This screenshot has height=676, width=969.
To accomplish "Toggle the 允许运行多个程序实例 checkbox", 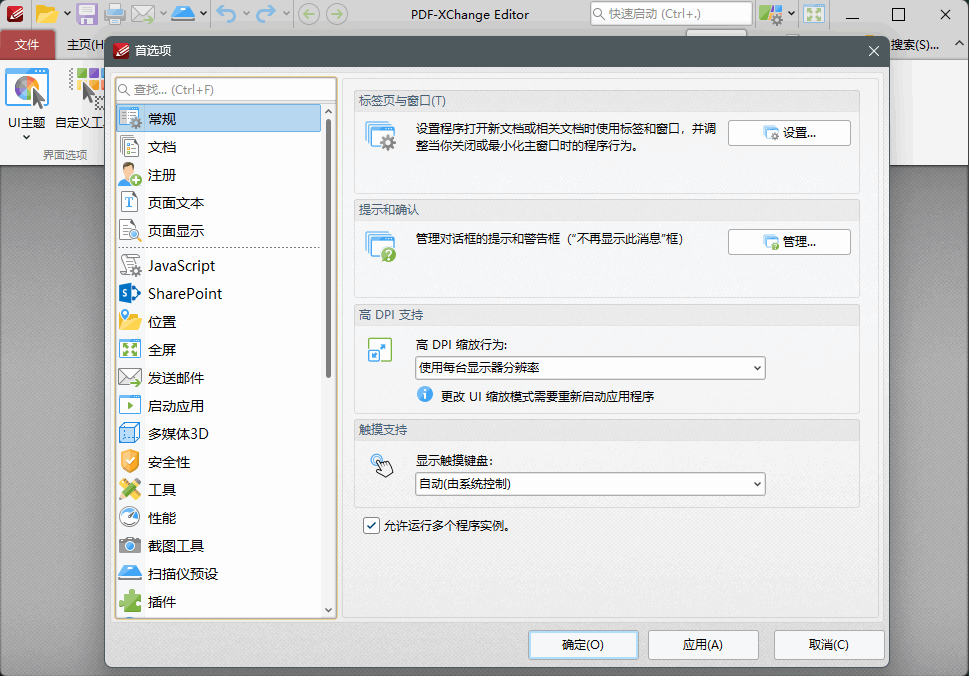I will click(371, 526).
